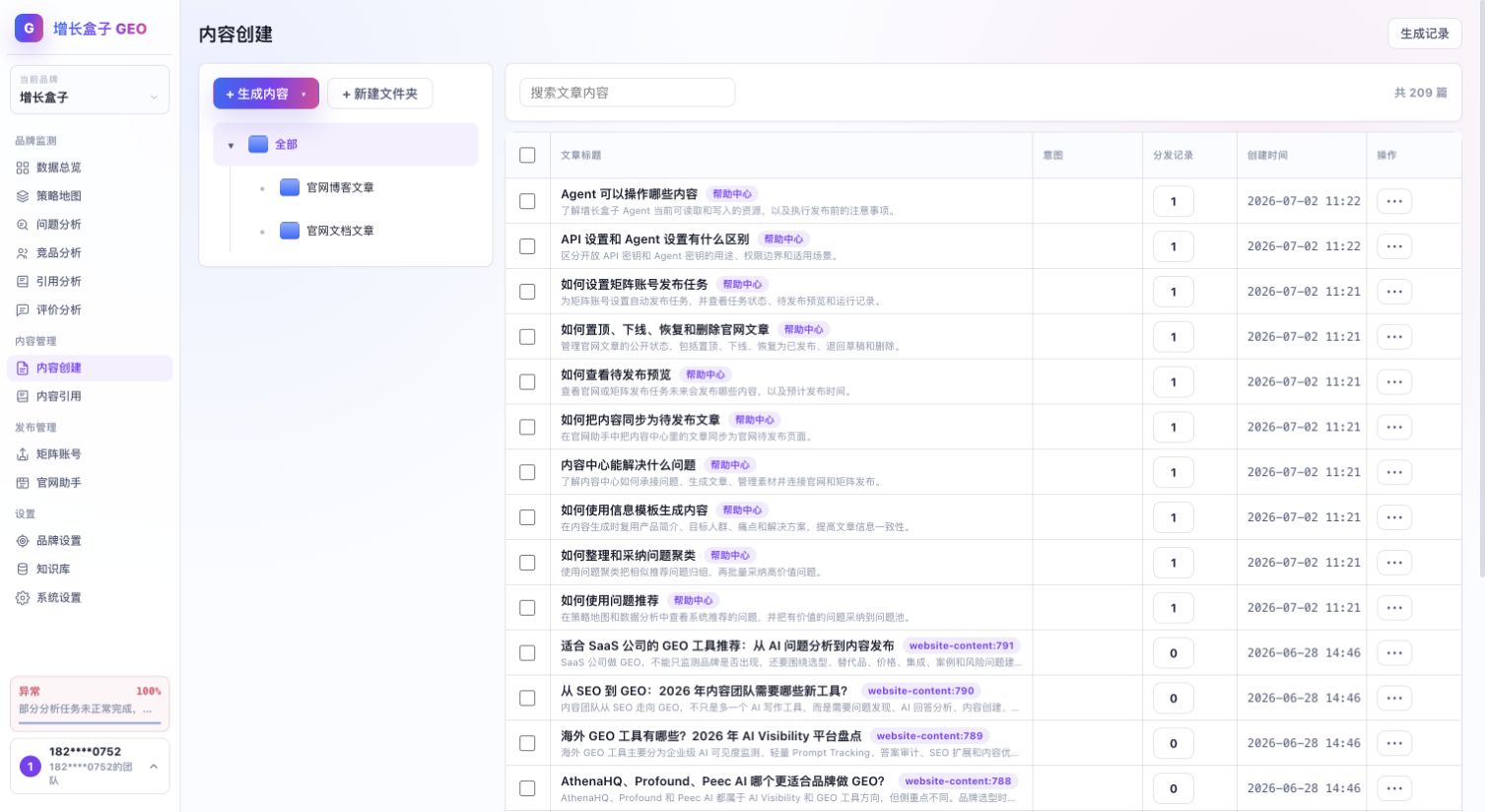Click the 矩阵账号 share icon
This screenshot has height=812, width=1485.
[23, 454]
